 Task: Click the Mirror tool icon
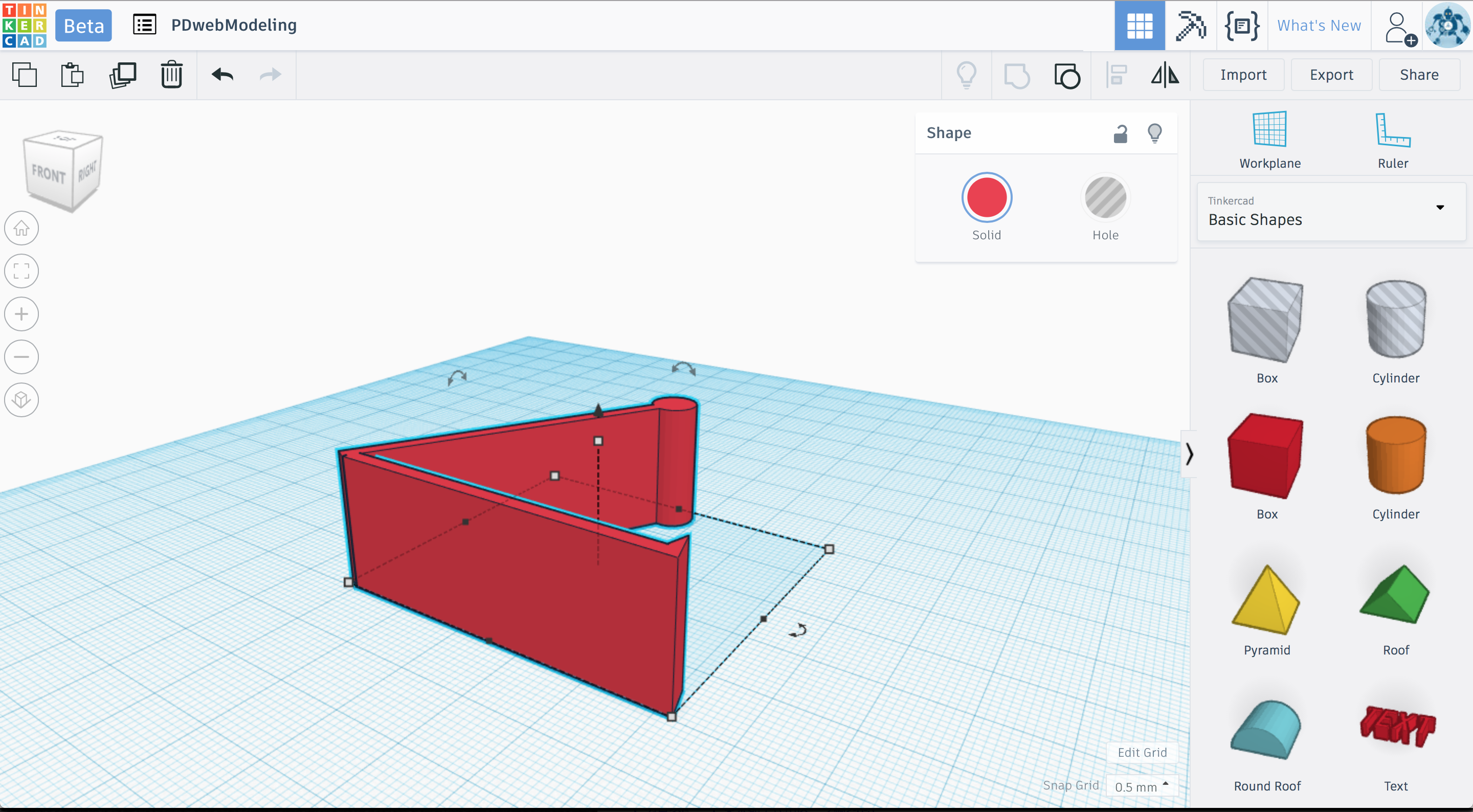1164,75
